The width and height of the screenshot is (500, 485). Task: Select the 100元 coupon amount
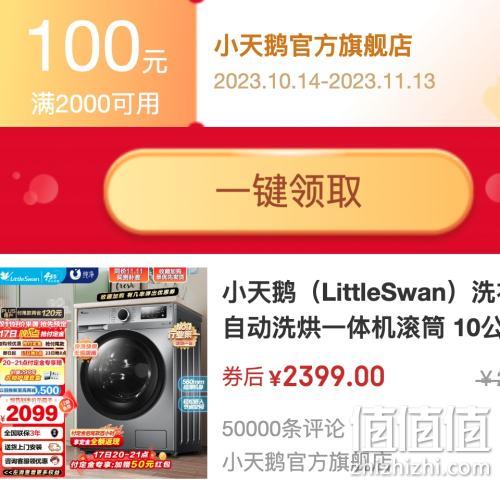pos(98,47)
